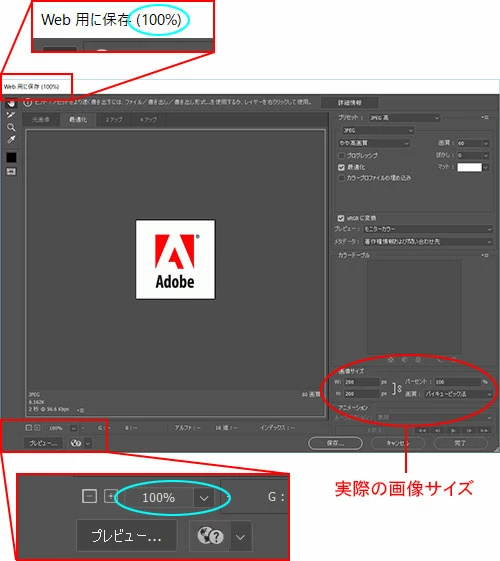Select the Eyedropper tool
The image size is (500, 561).
pyautogui.click(x=11, y=140)
